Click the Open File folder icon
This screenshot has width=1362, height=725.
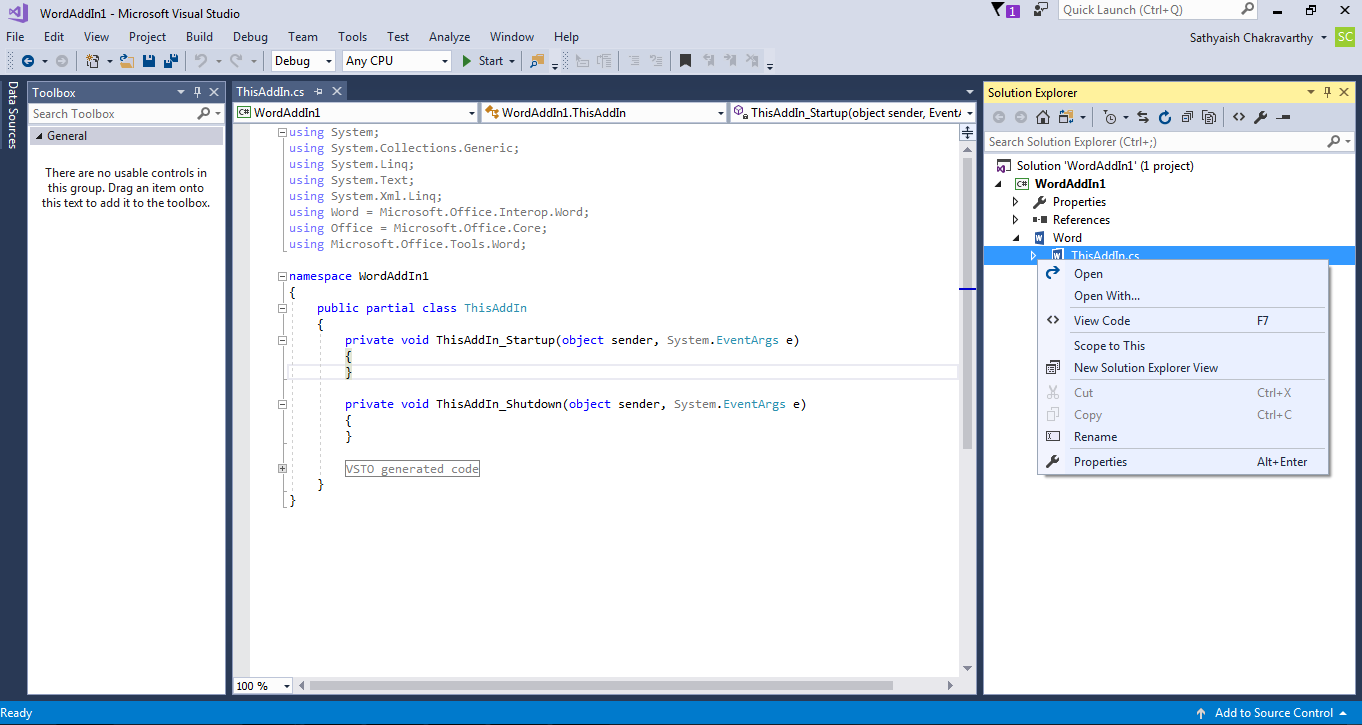[127, 61]
